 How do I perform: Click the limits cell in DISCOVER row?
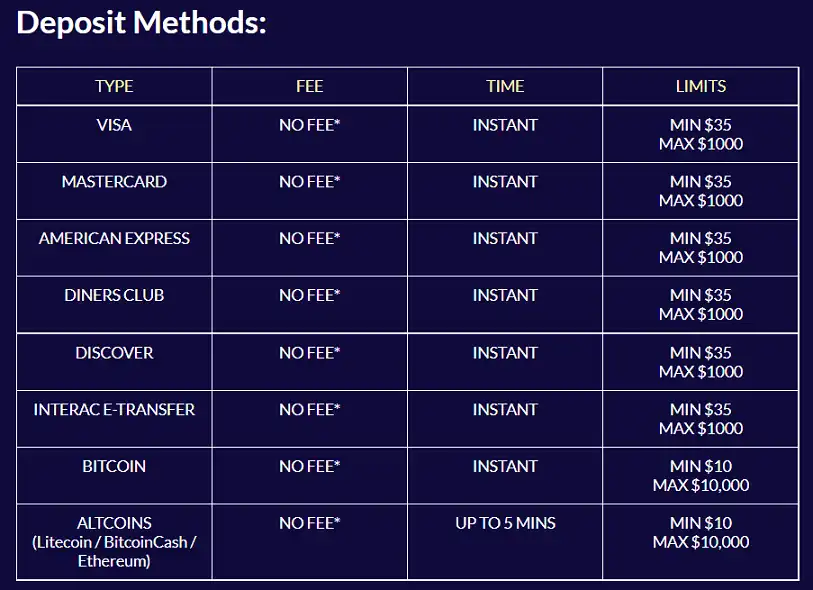click(700, 362)
